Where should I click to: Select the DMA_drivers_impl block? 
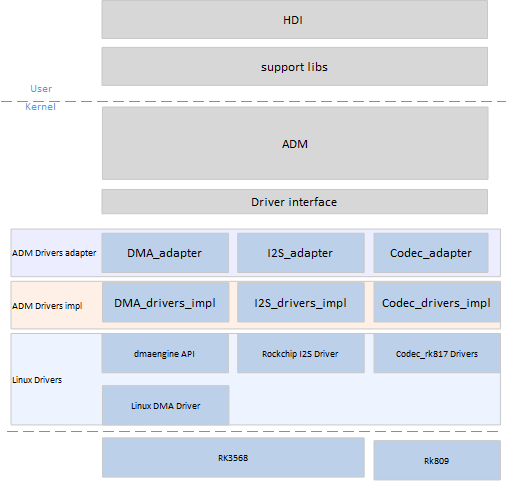click(x=166, y=302)
